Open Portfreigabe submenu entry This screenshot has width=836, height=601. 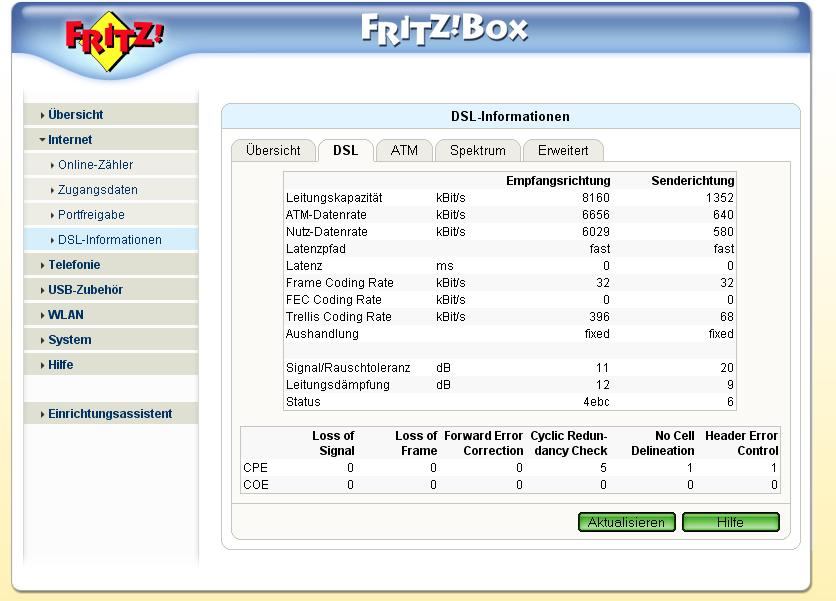point(111,215)
